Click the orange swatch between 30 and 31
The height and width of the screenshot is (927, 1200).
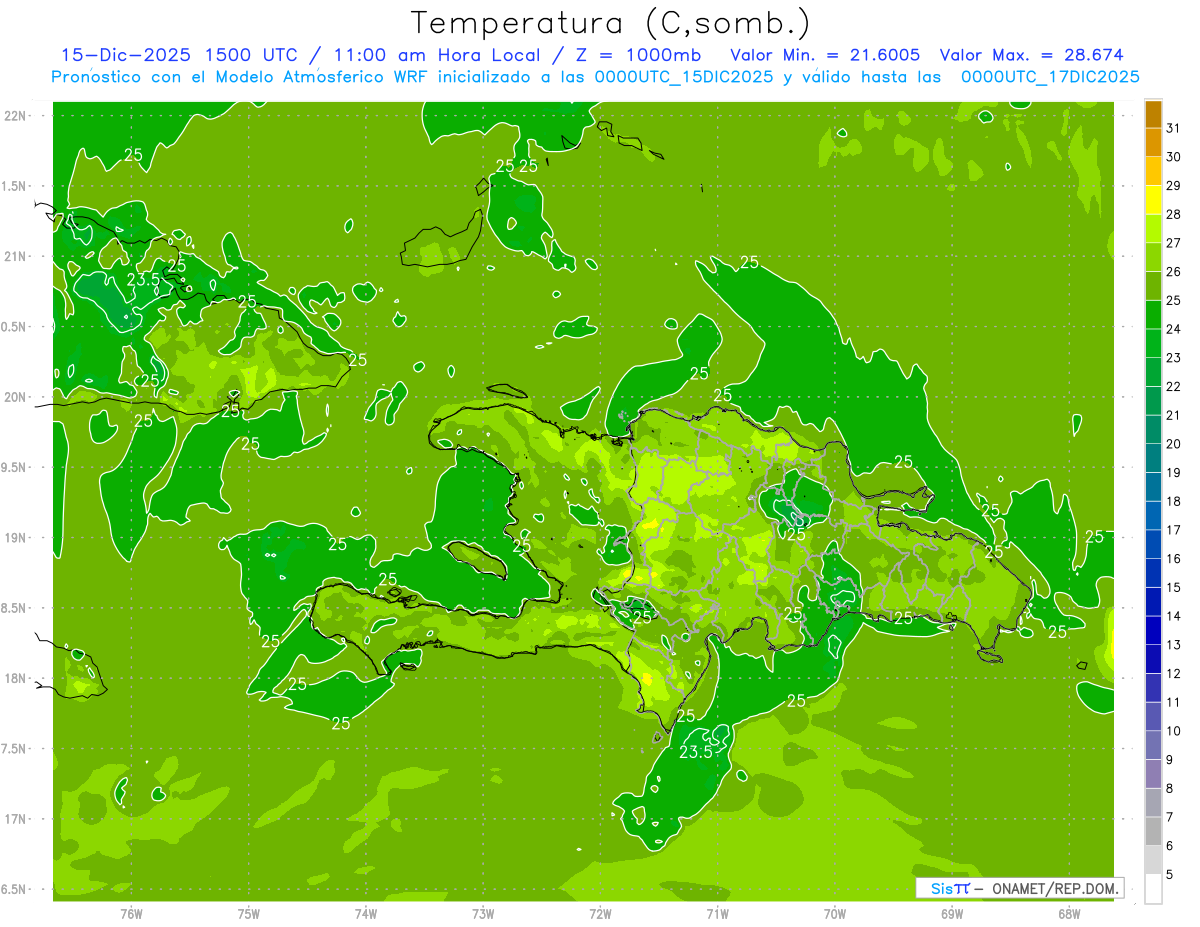tap(1153, 142)
